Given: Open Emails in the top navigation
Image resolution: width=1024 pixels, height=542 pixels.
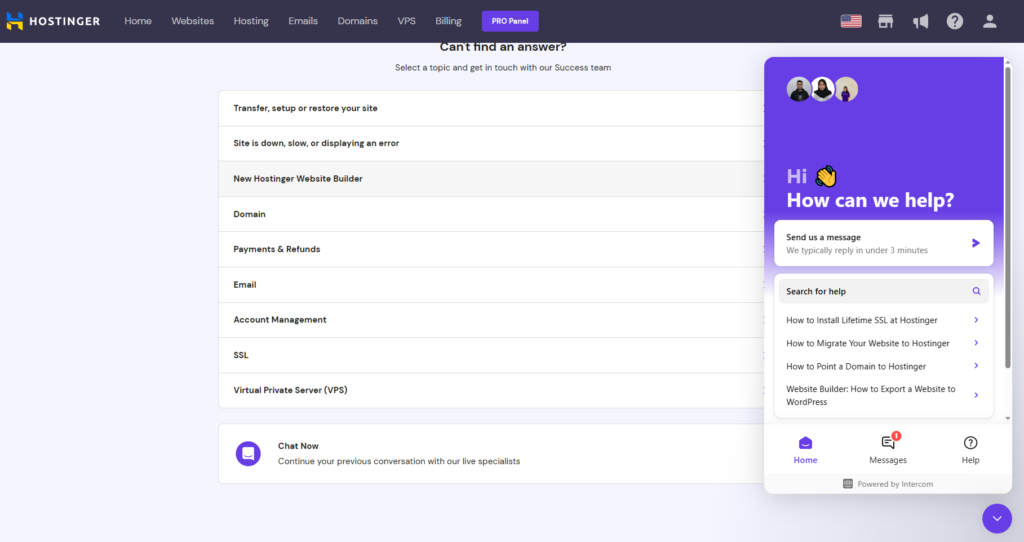Looking at the screenshot, I should coord(303,21).
